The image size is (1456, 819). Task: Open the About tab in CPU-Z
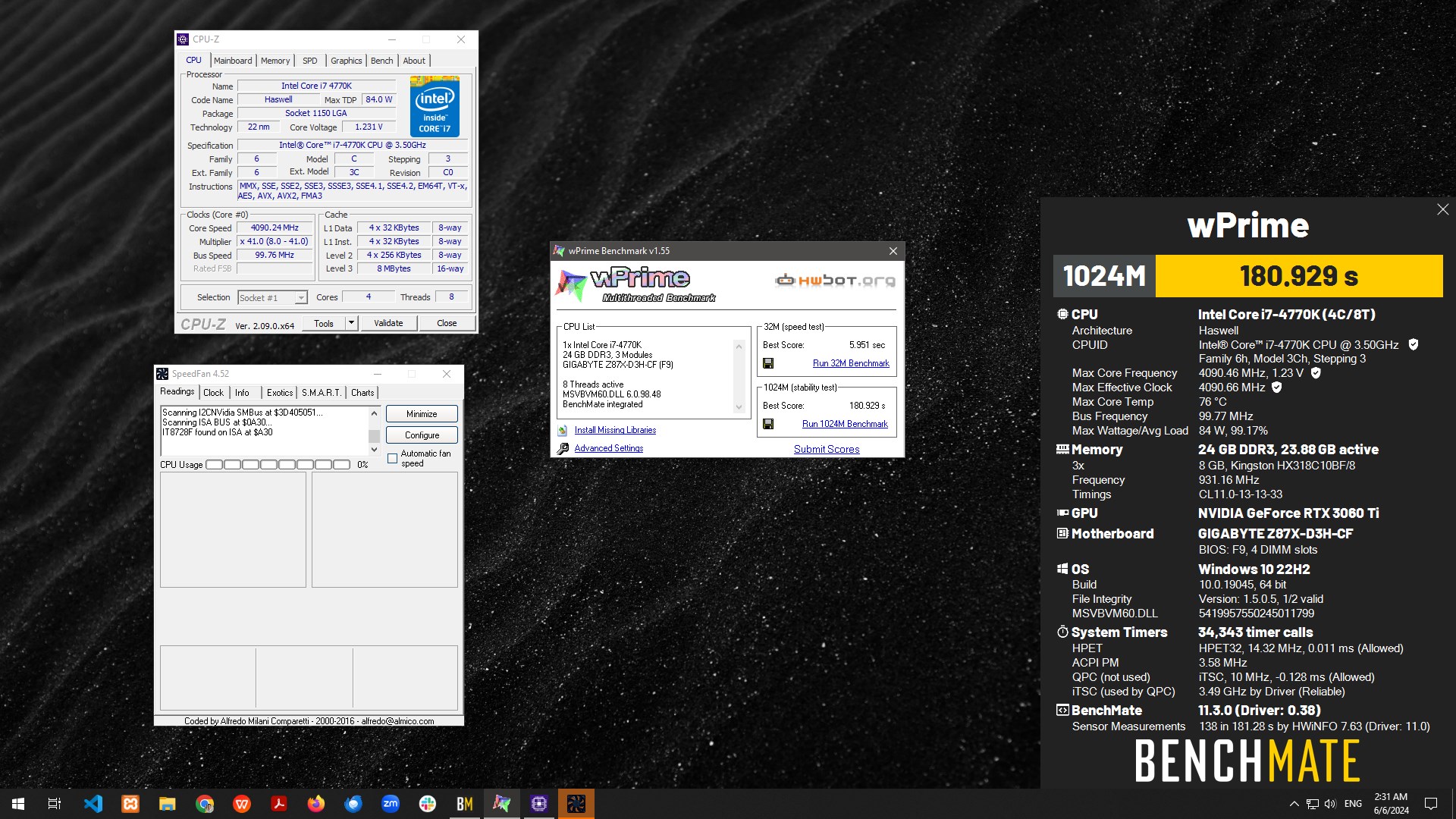[x=414, y=61]
